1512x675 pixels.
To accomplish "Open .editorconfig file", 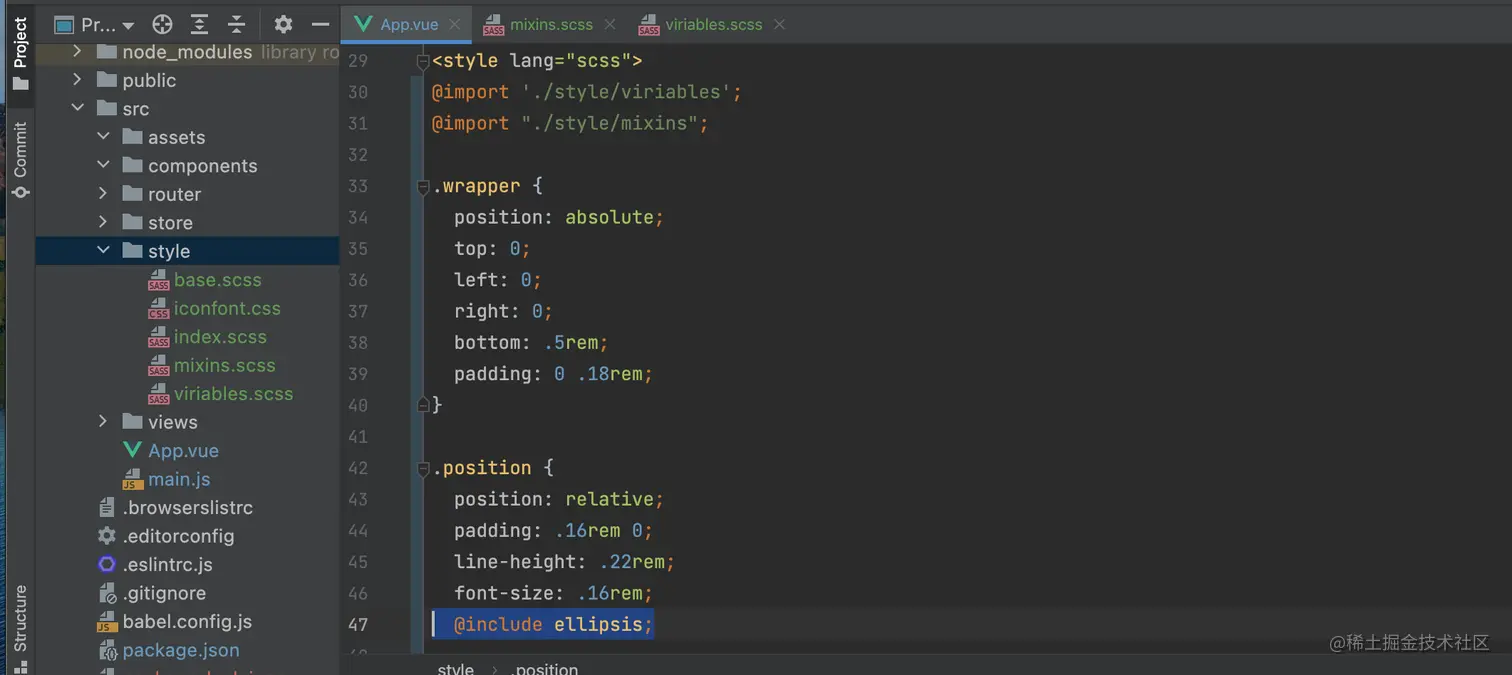I will 178,536.
